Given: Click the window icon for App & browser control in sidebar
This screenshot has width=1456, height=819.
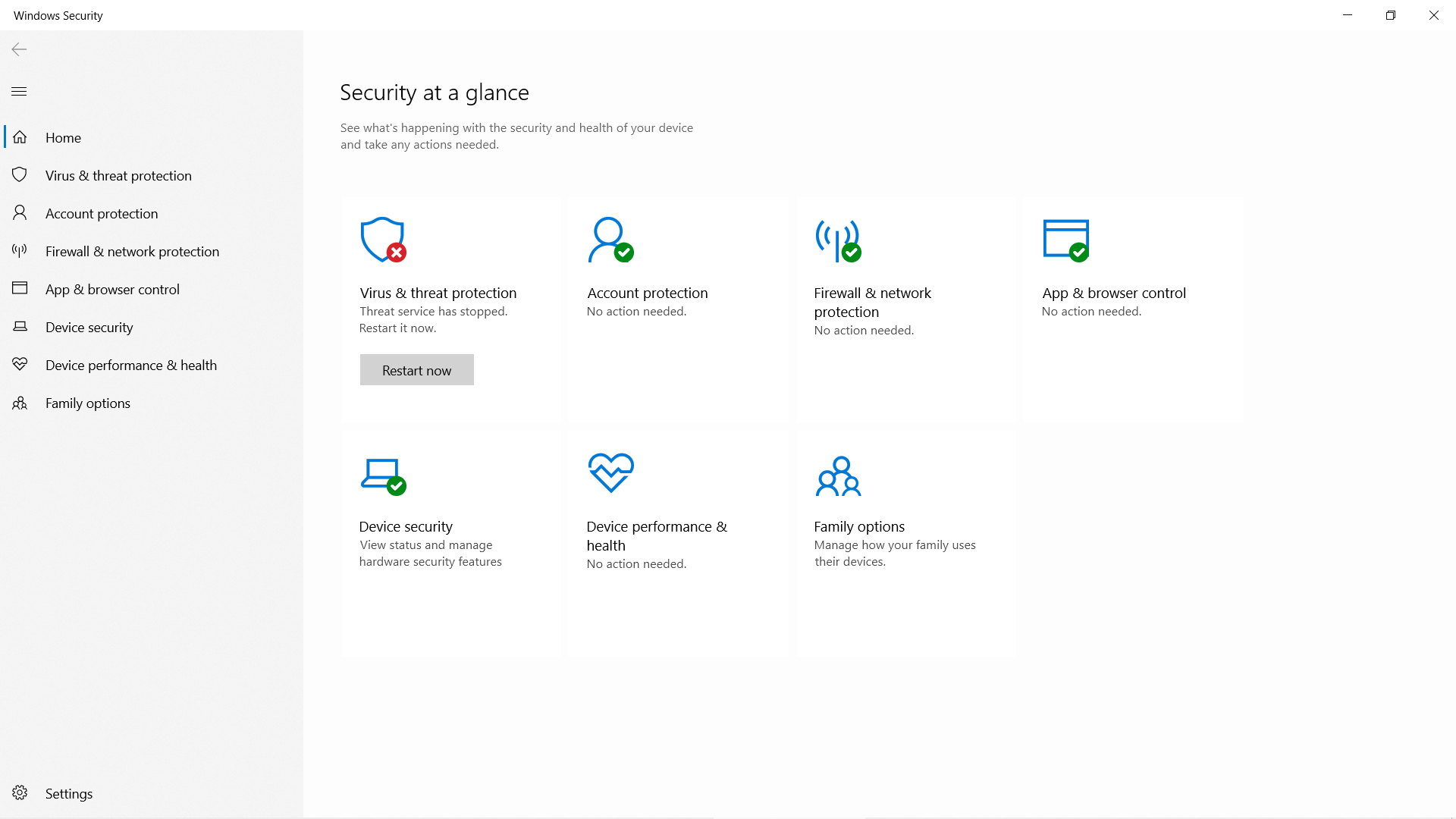Looking at the screenshot, I should click(20, 289).
